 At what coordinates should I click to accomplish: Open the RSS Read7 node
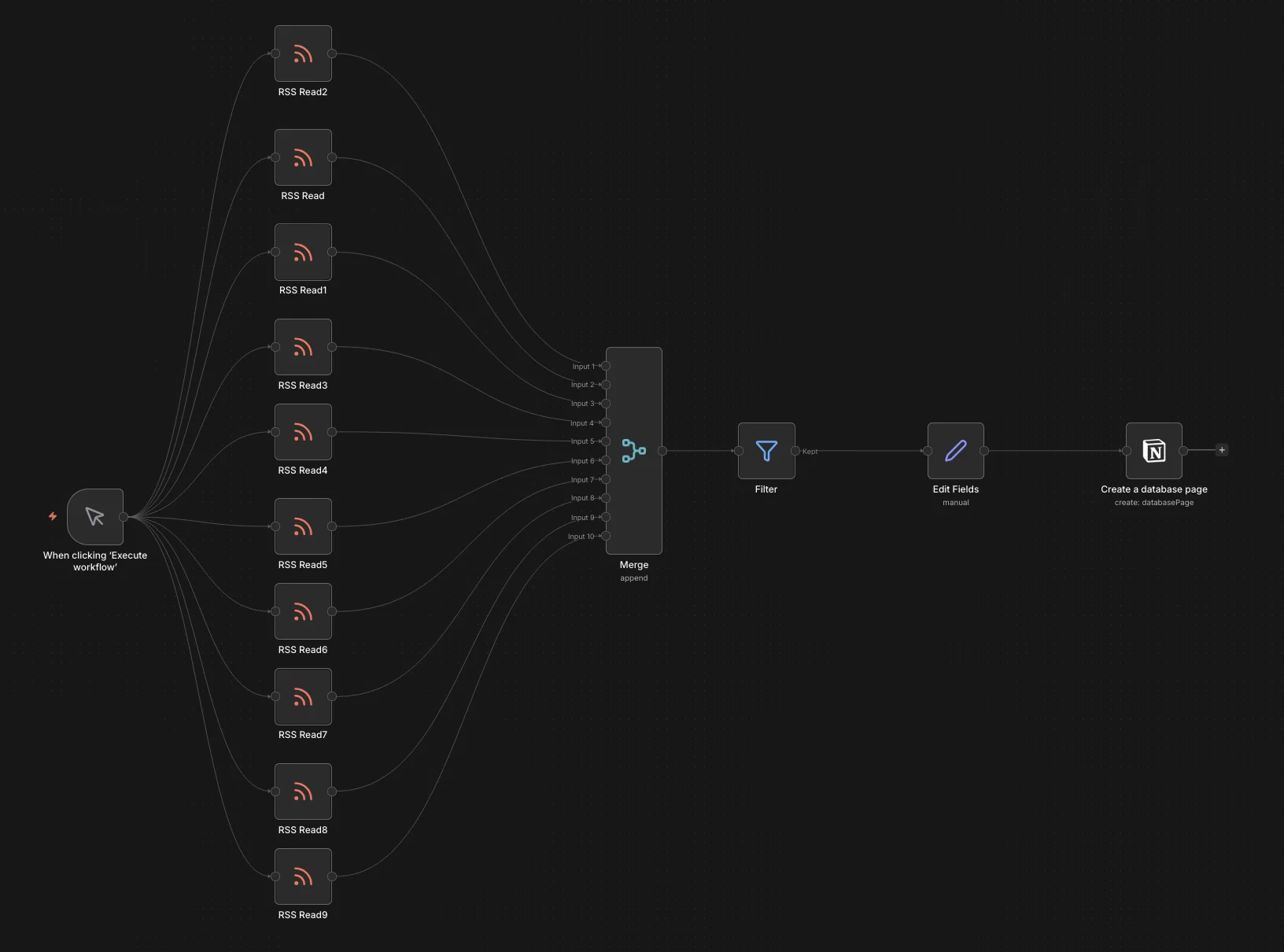(303, 696)
